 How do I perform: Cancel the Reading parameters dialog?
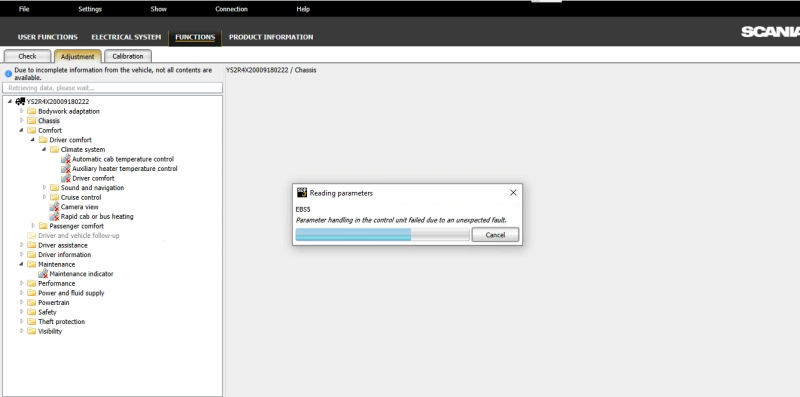click(x=495, y=235)
